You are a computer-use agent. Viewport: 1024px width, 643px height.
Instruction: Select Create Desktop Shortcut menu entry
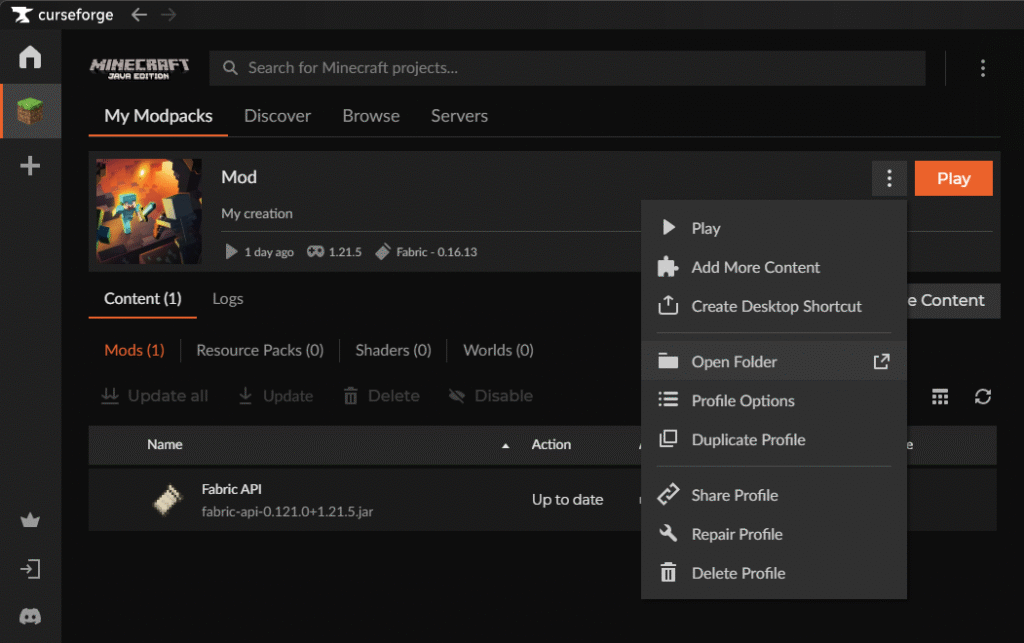[774, 307]
